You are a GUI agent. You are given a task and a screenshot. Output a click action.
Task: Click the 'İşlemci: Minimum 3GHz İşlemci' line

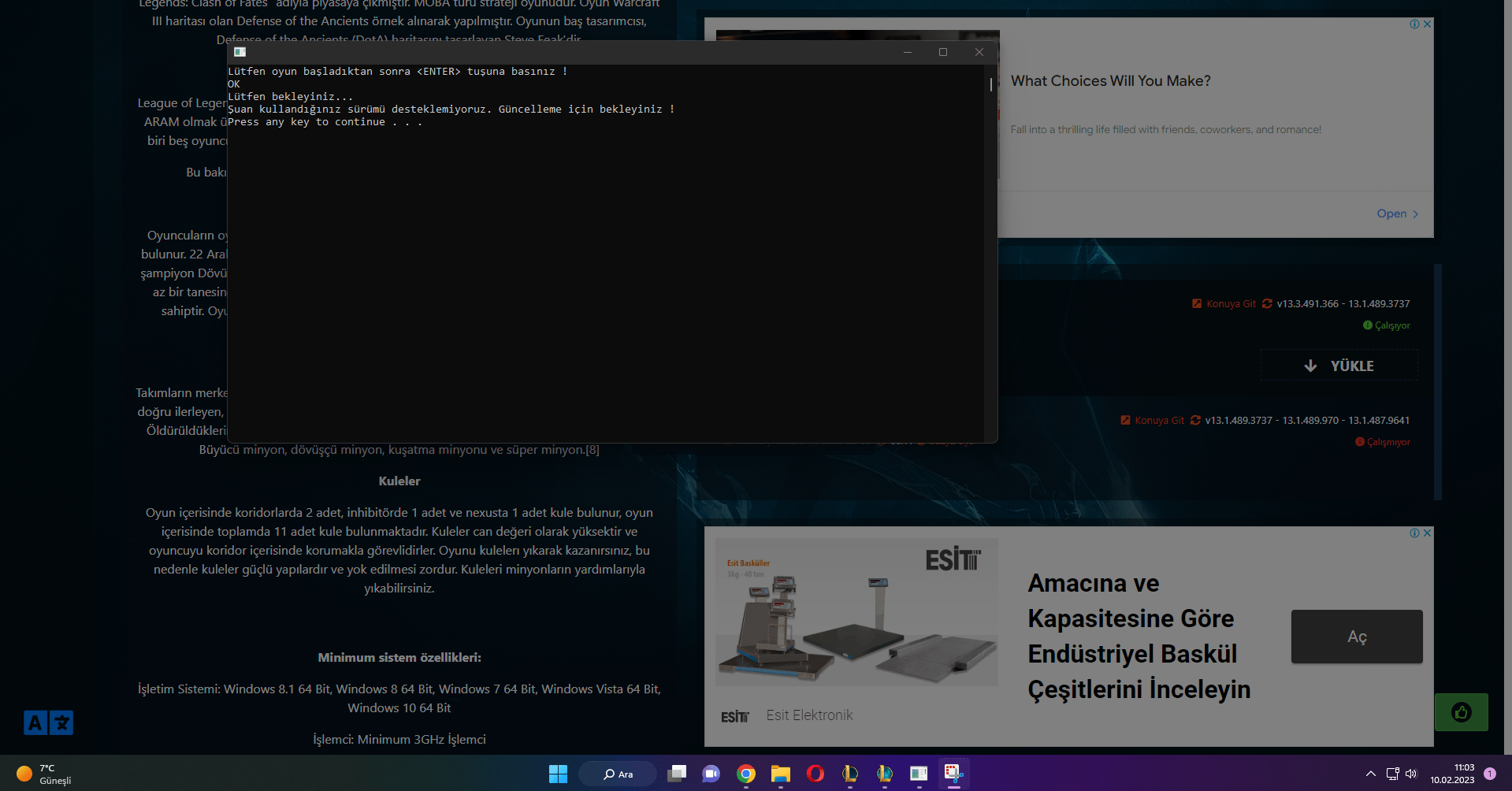[399, 739]
